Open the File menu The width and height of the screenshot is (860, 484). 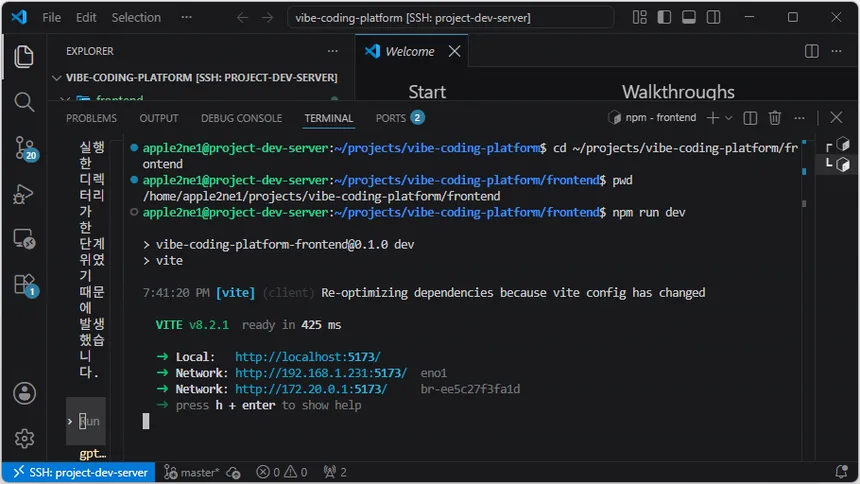click(52, 18)
